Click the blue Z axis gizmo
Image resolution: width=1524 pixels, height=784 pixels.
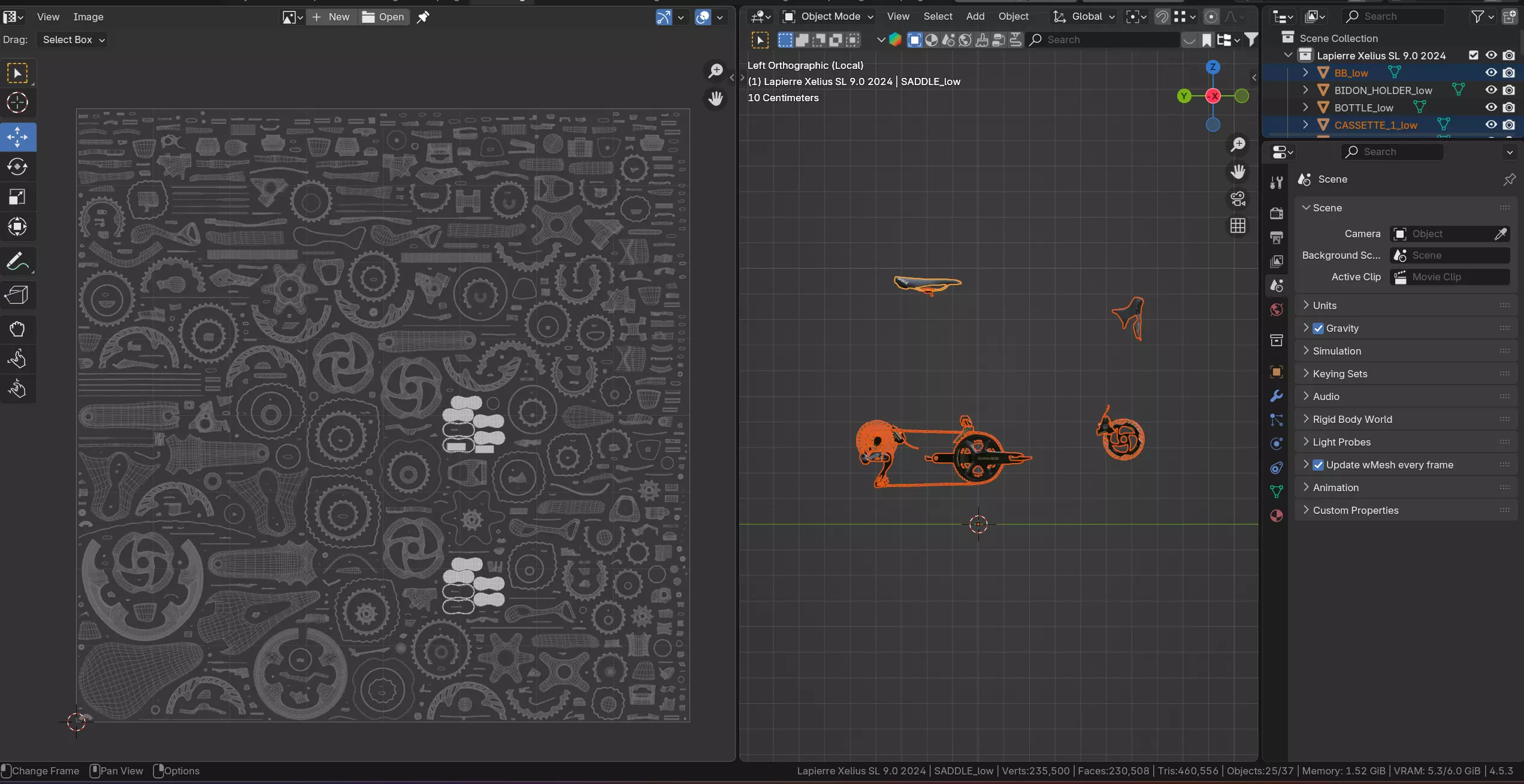point(1212,67)
